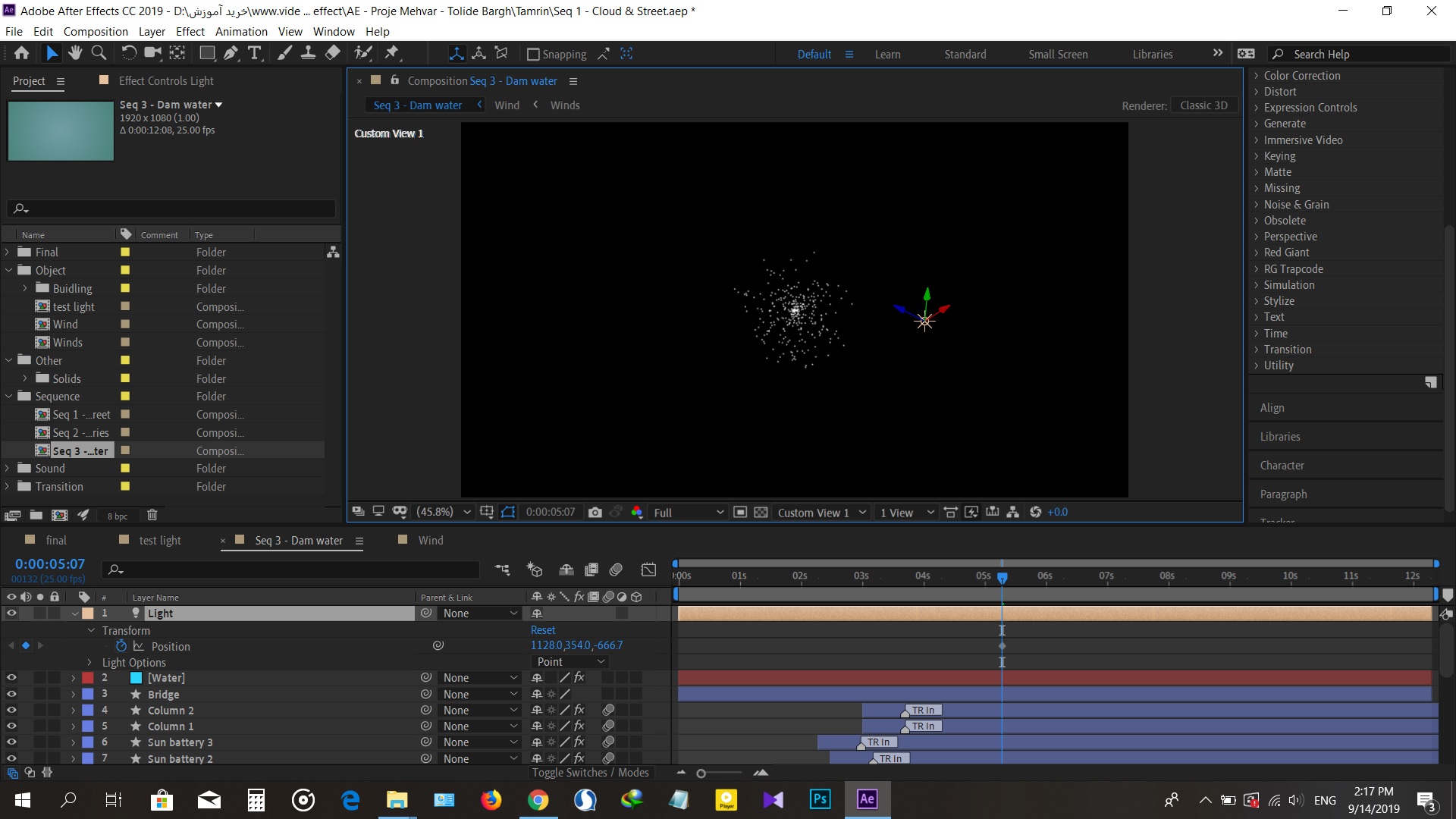The height and width of the screenshot is (819, 1456).
Task: Click Reset button under Transform properties
Action: click(541, 629)
